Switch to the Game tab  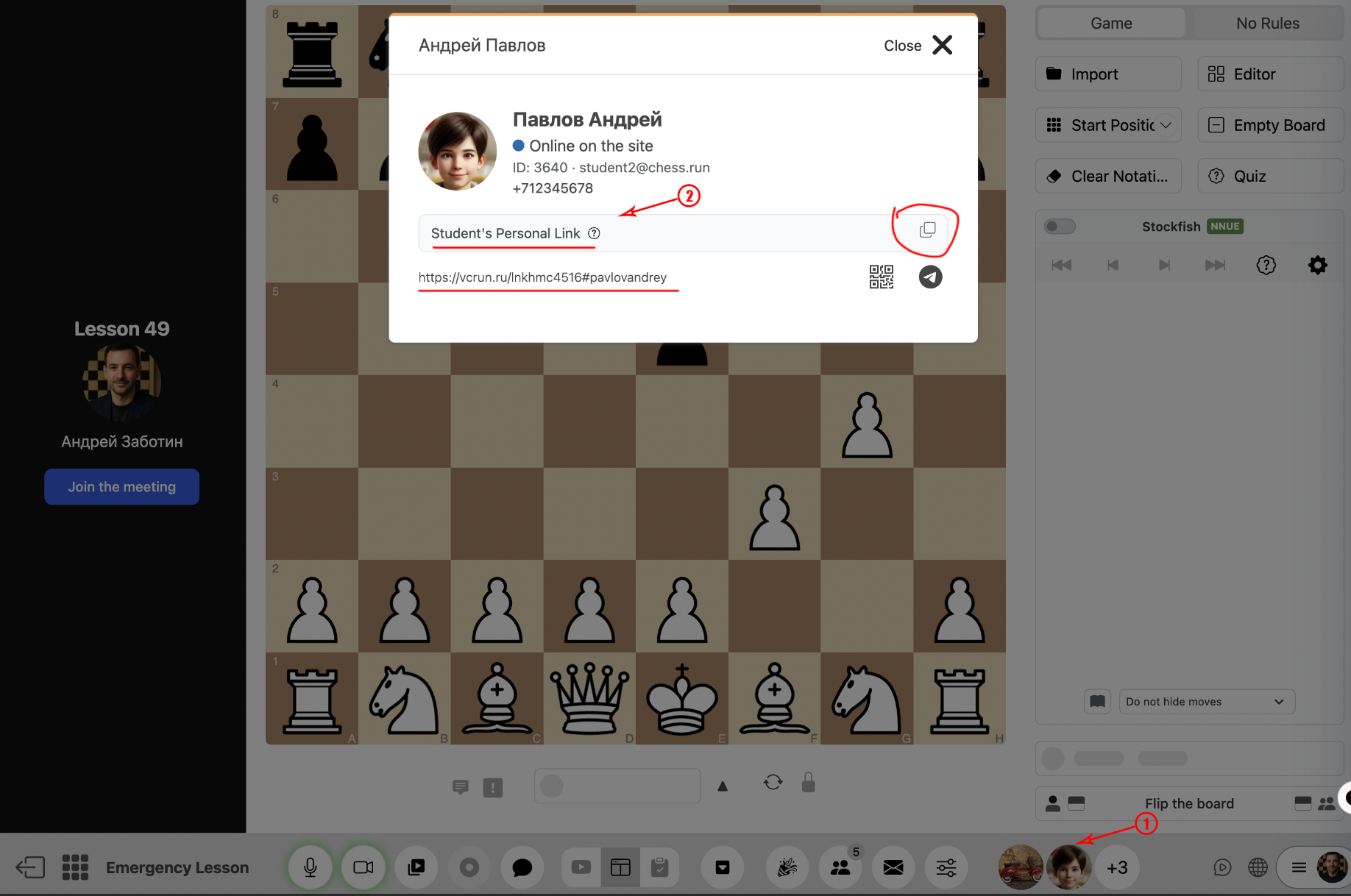click(x=1111, y=24)
